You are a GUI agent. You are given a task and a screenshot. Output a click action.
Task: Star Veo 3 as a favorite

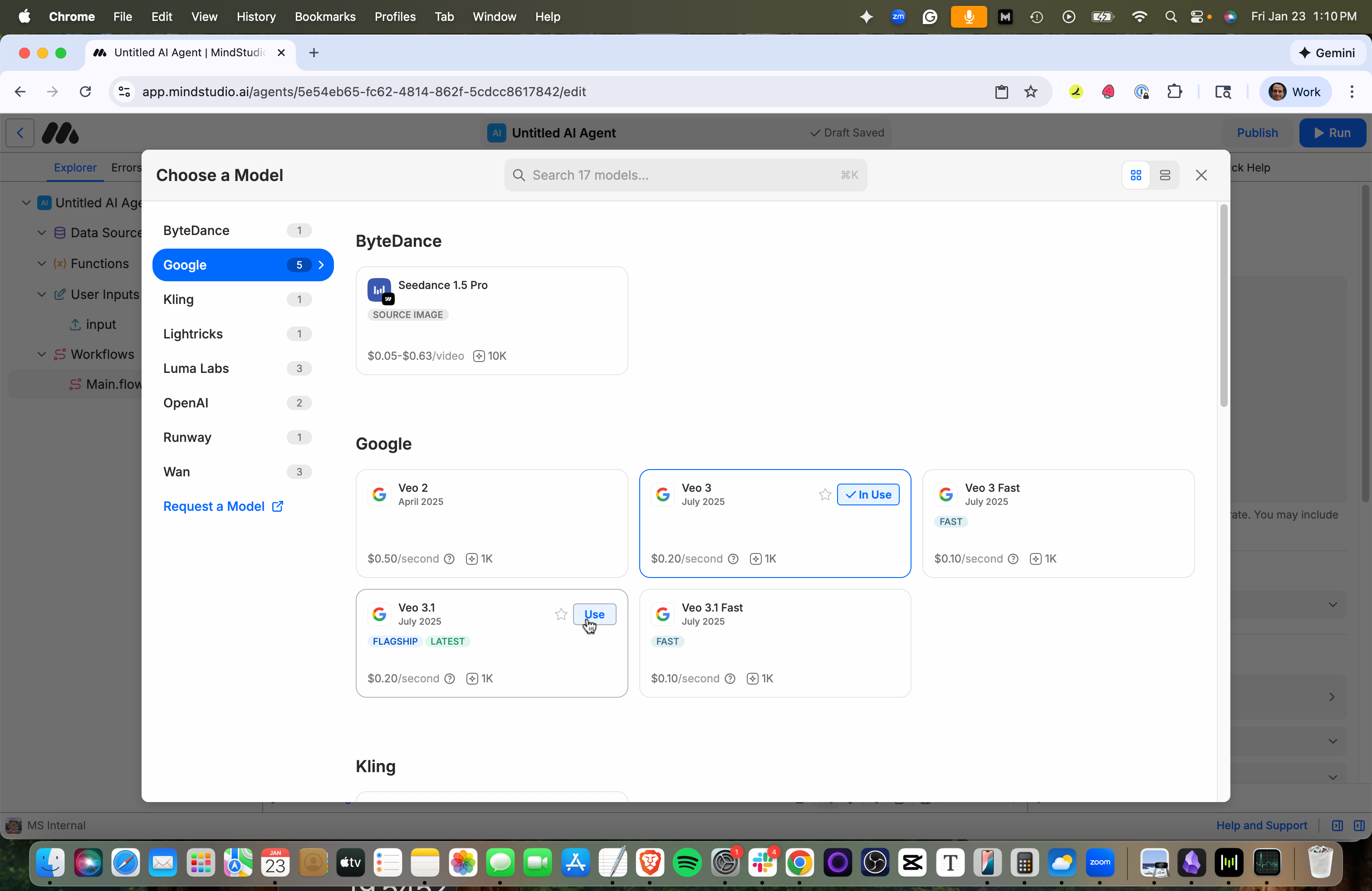tap(824, 494)
